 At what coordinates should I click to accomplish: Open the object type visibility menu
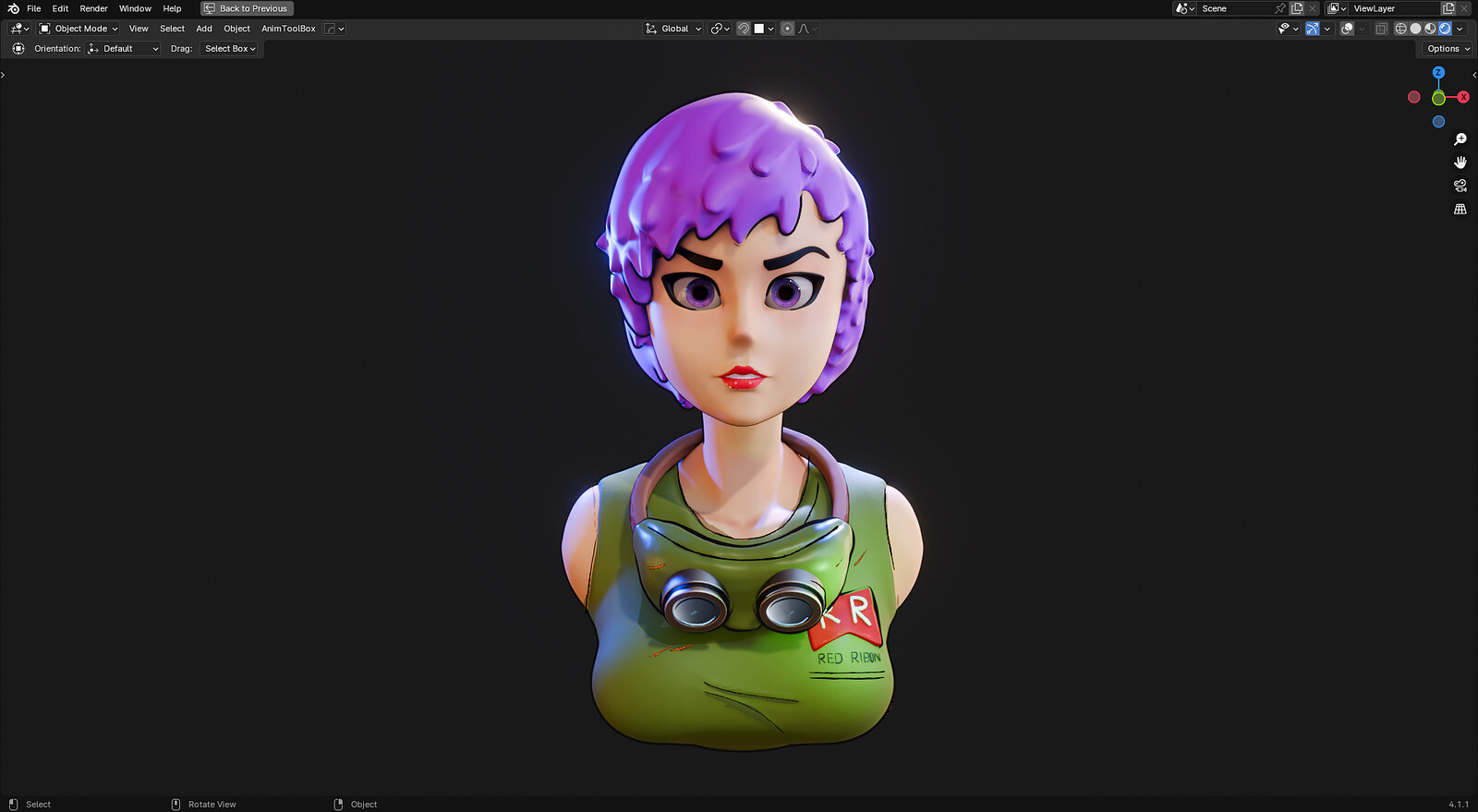point(1288,29)
